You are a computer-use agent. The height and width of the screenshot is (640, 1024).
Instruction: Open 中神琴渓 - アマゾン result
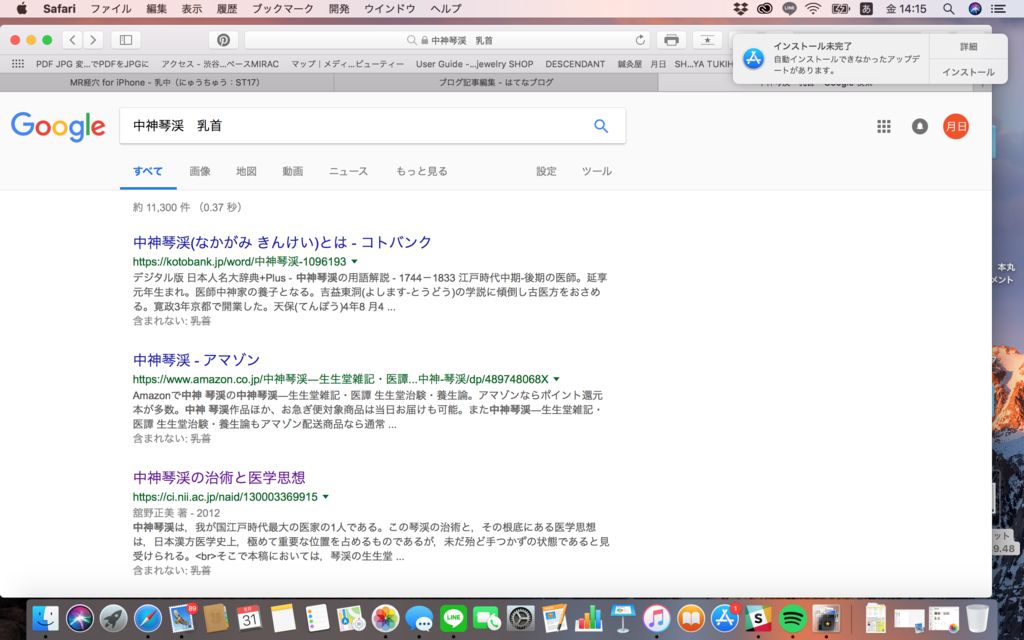pos(197,360)
